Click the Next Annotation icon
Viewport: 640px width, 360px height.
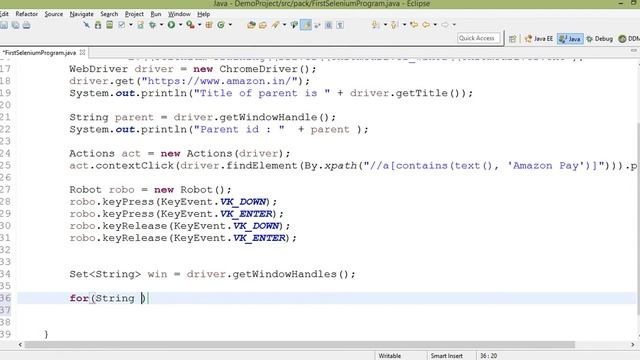point(375,24)
